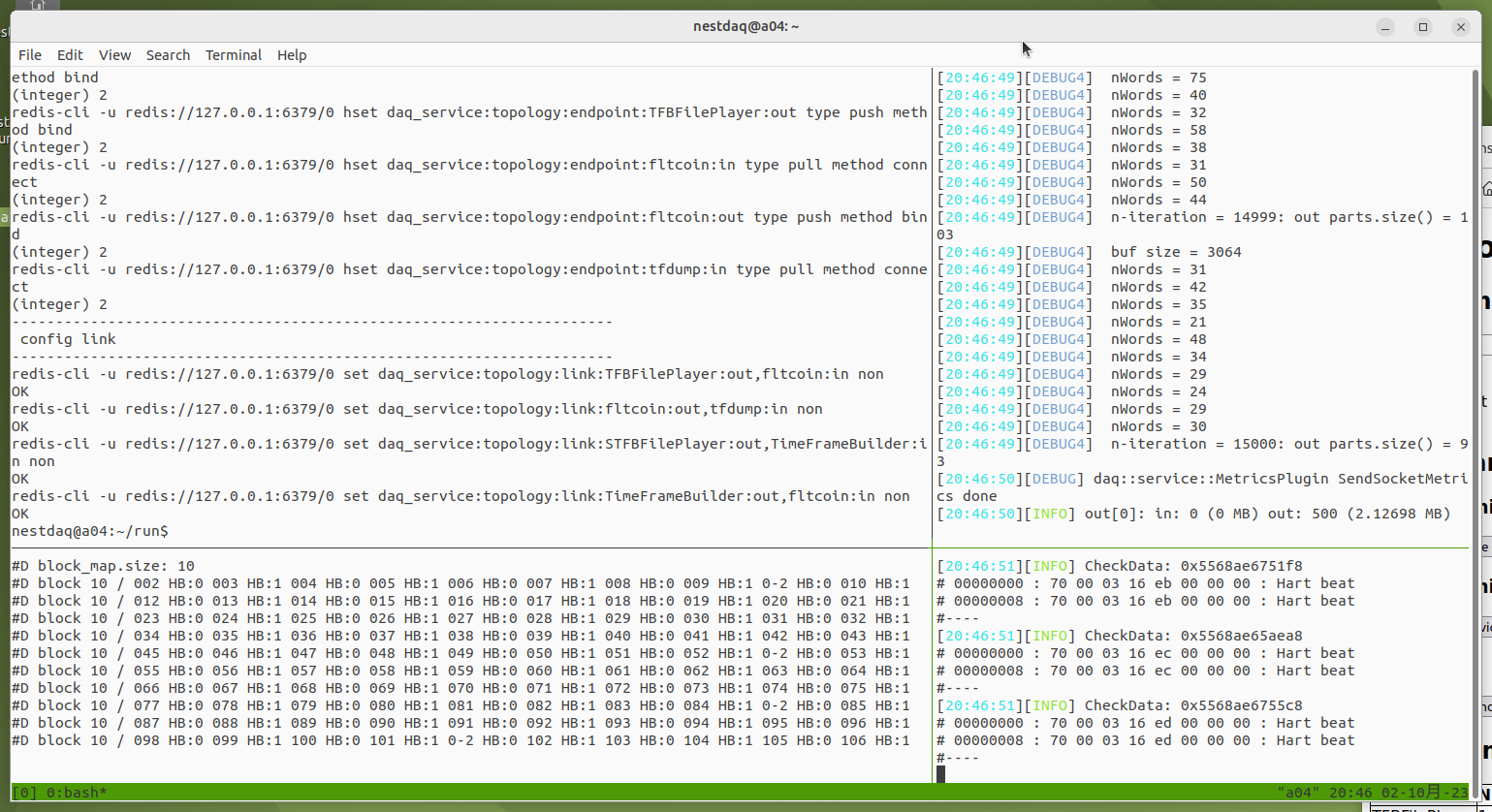Open the Help menu
Screen dimensions: 1492x812
click(x=292, y=55)
